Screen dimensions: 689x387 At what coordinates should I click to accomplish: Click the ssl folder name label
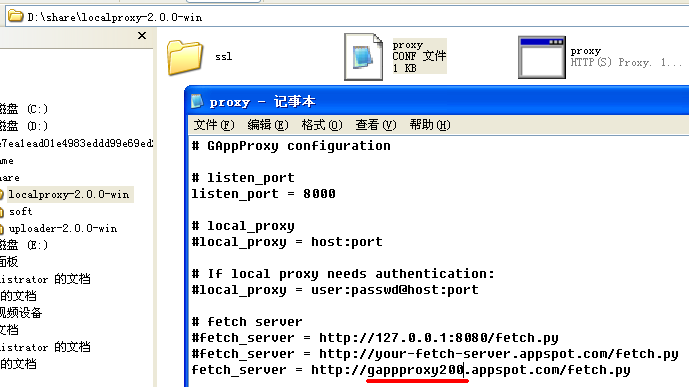(224, 57)
